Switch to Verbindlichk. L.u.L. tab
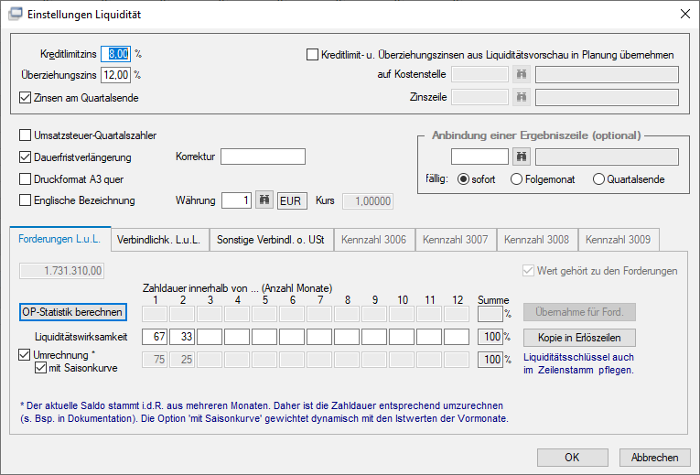The height and width of the screenshot is (475, 700). point(158,240)
